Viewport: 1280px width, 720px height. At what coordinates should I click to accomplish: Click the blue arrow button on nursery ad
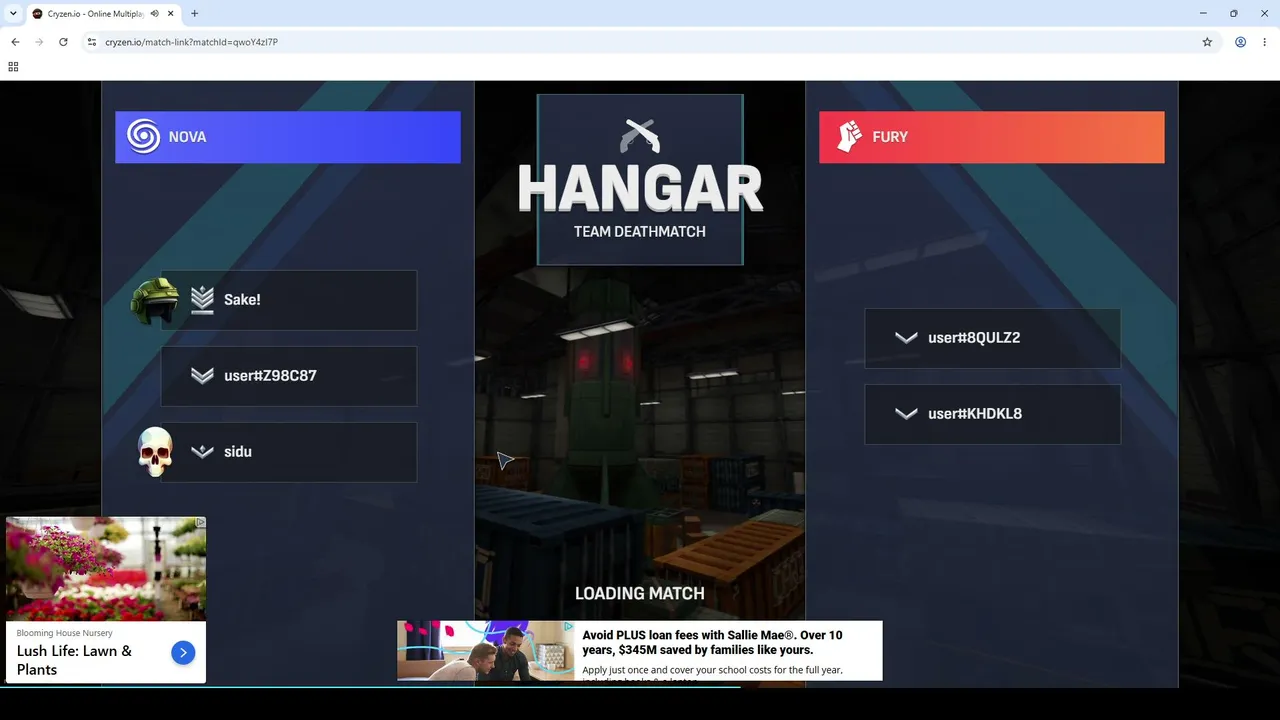183,653
